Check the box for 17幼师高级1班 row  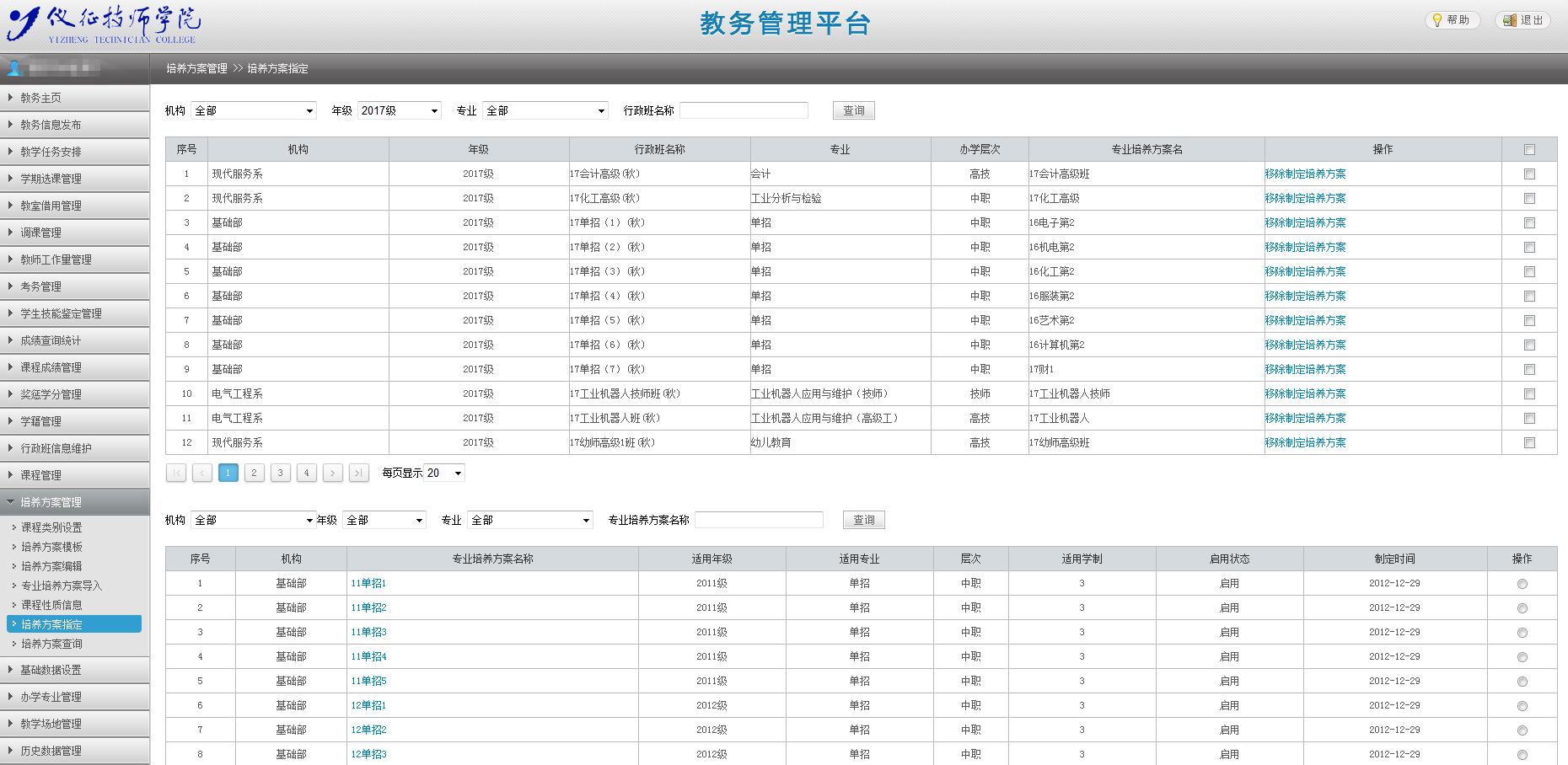click(x=1529, y=443)
